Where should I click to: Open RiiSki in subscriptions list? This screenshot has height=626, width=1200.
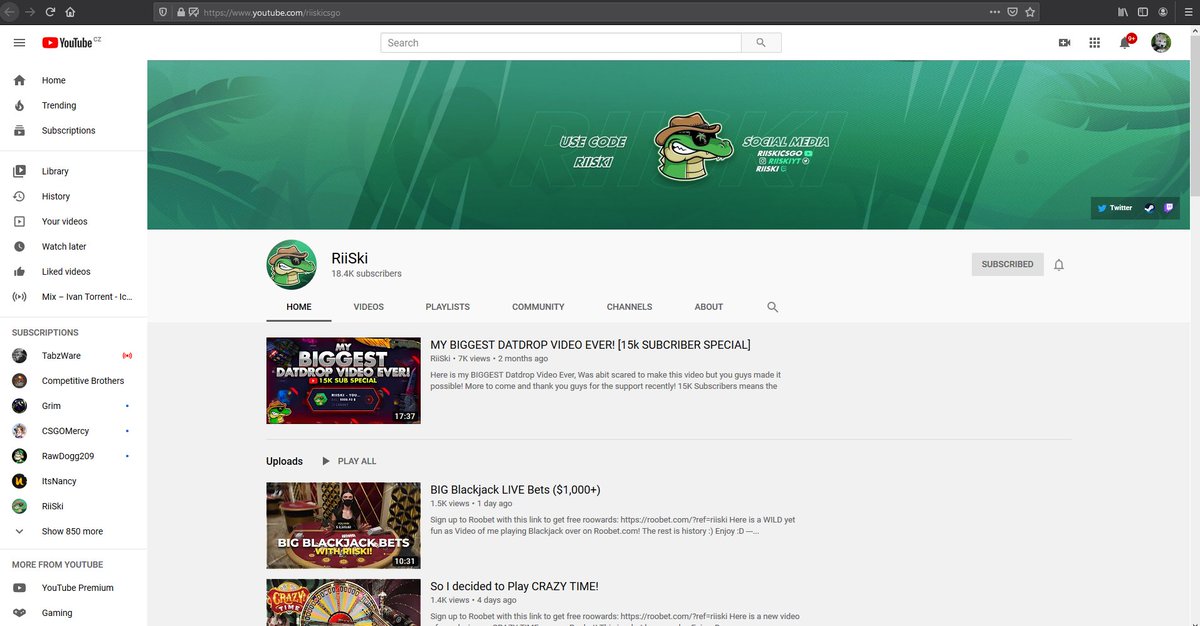click(x=73, y=506)
